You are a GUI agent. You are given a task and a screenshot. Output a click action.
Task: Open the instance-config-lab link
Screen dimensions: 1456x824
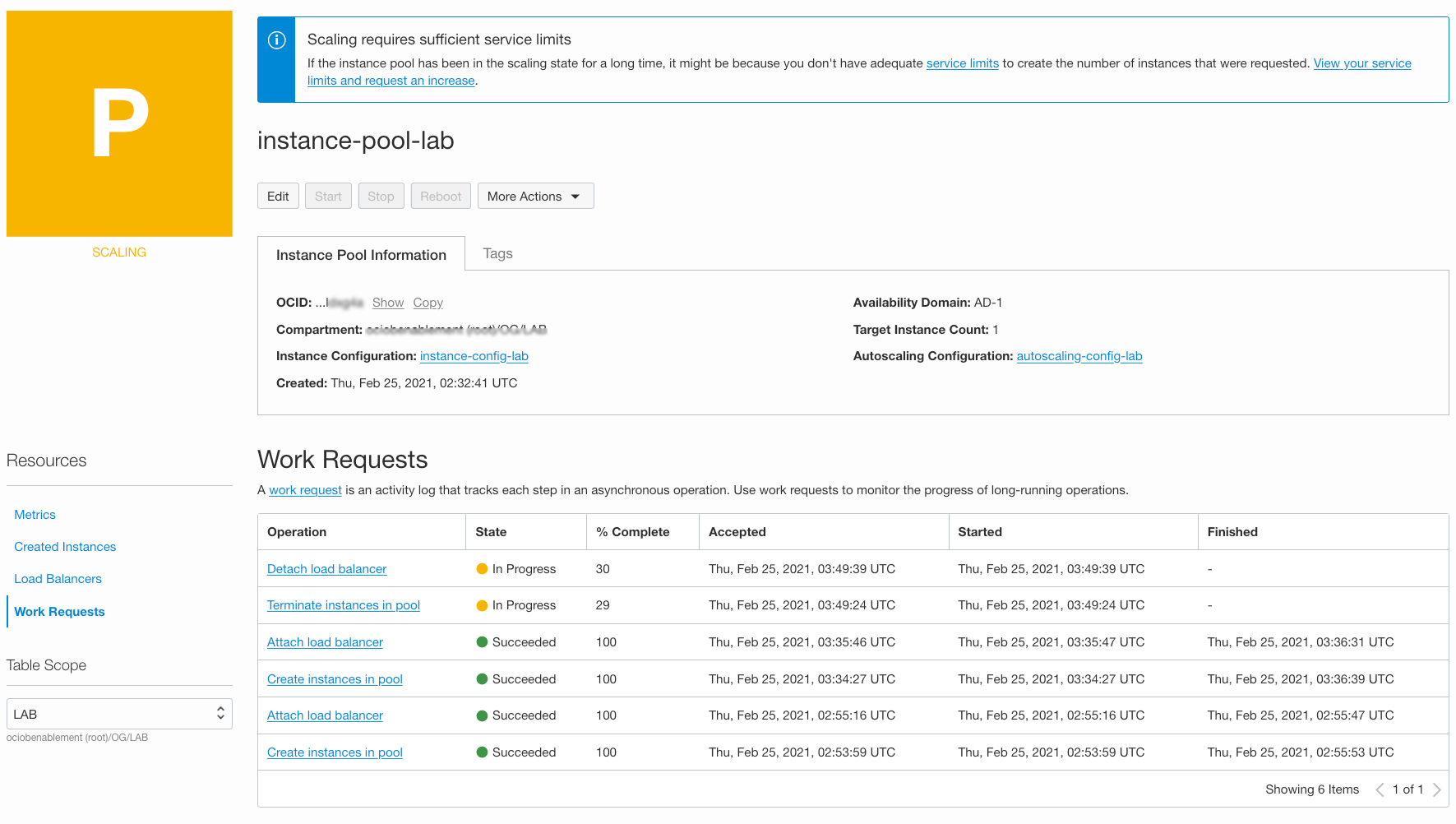pos(474,356)
